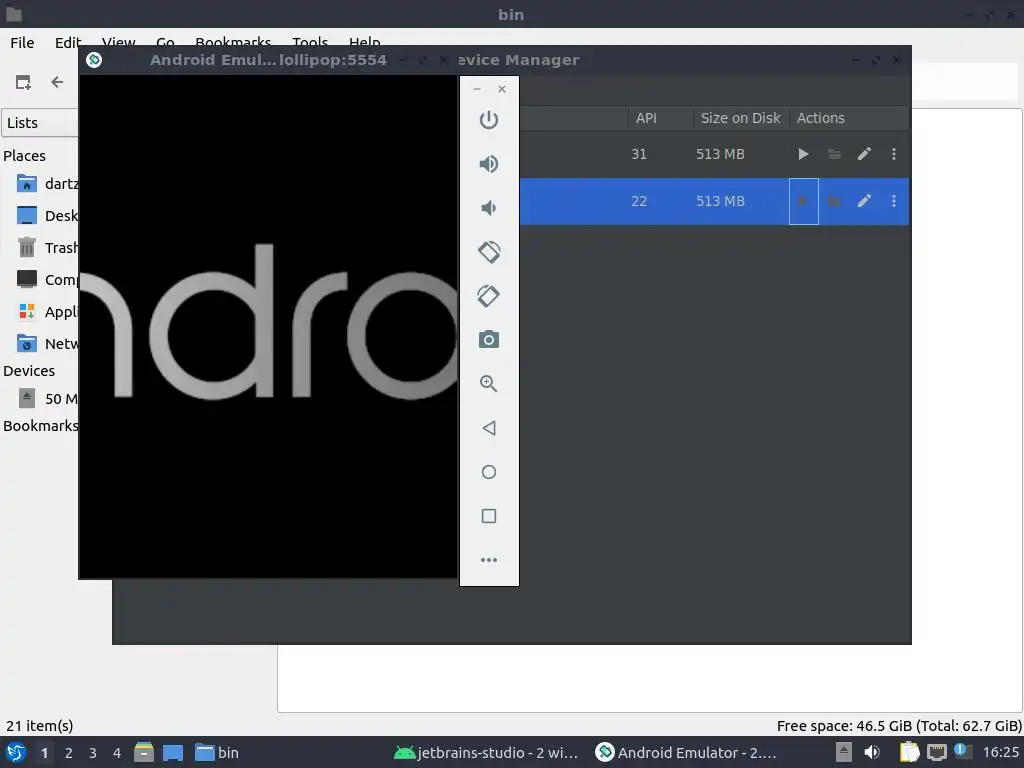Switch to workspace 3 in the pager
Screen dimensions: 1024x768
(93, 753)
